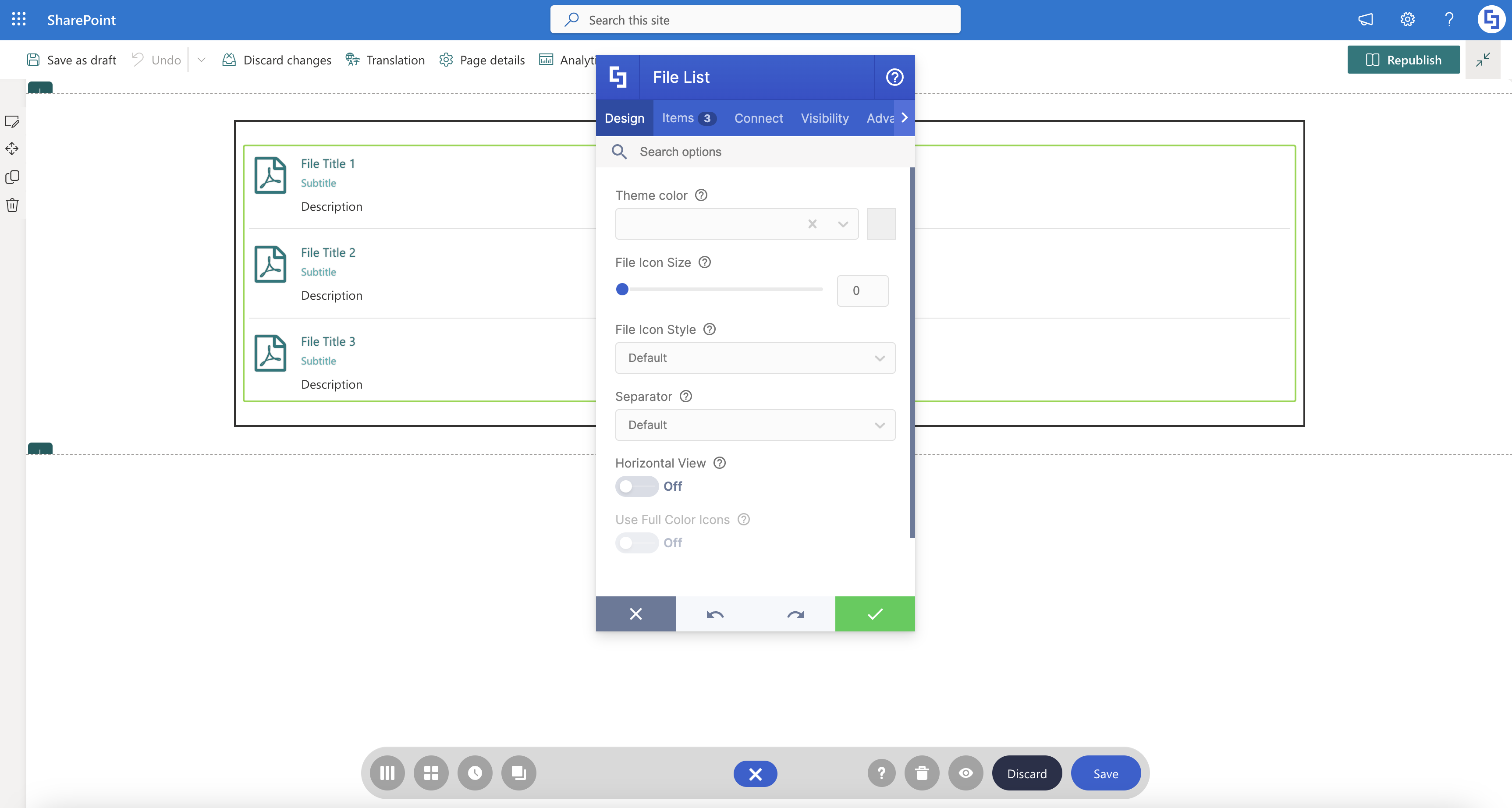Open the columns layout icon in bottom toolbar
1512x808 pixels.
[x=387, y=773]
